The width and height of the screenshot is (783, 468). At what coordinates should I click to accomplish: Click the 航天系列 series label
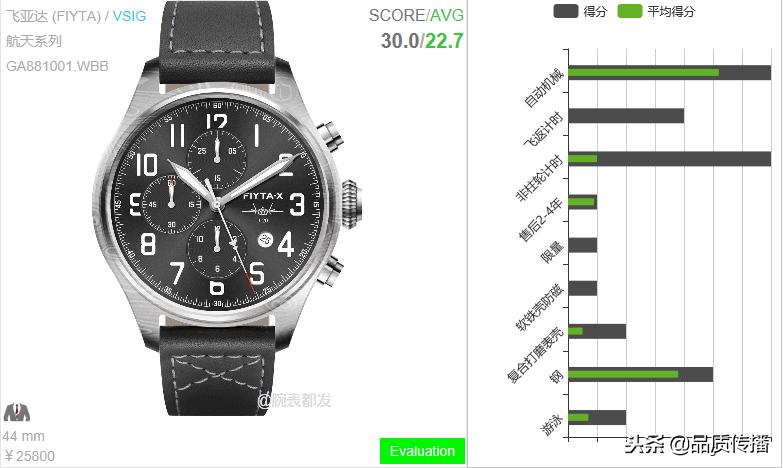(x=34, y=41)
